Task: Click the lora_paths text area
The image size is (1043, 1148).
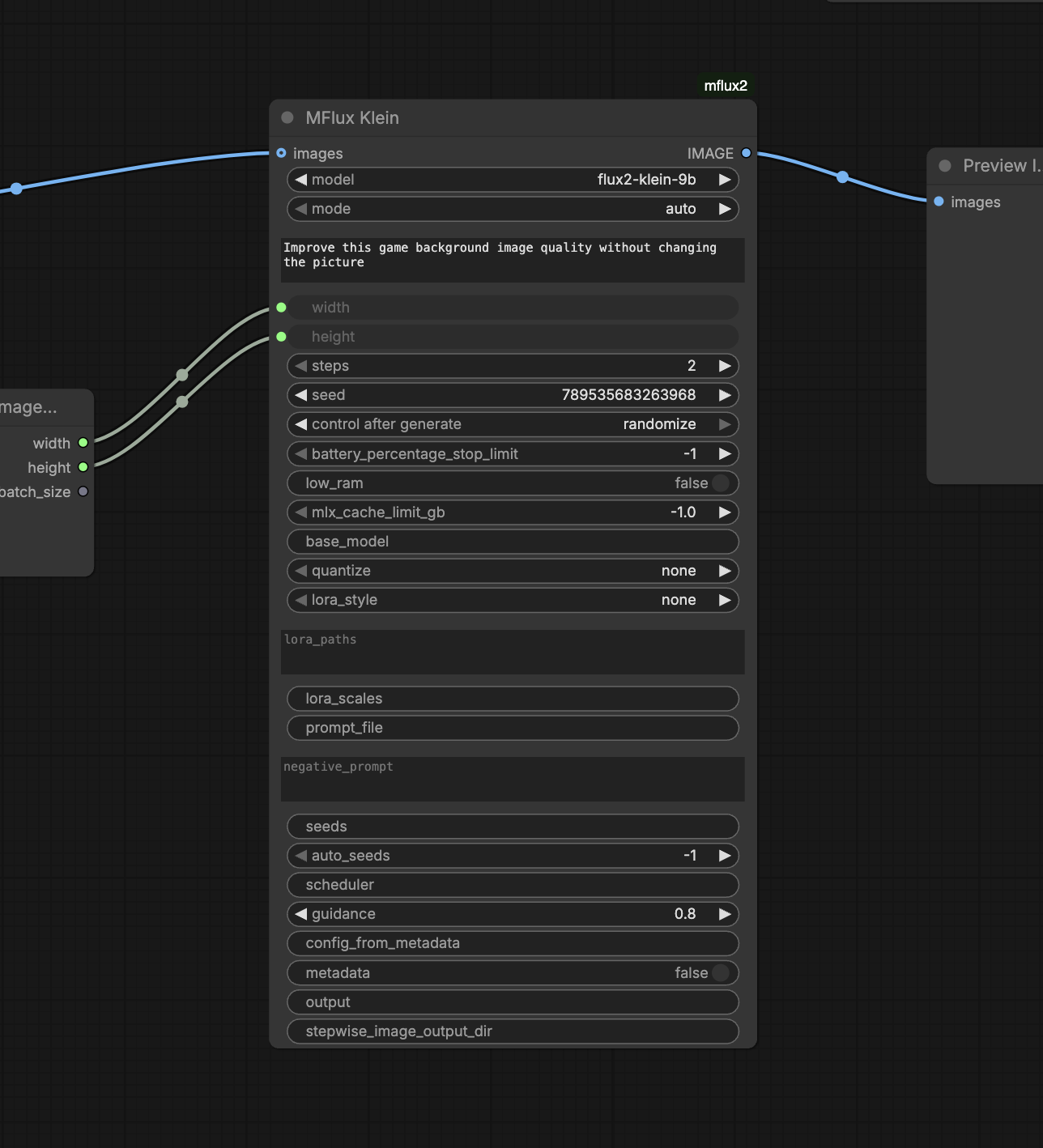Action: 513,653
